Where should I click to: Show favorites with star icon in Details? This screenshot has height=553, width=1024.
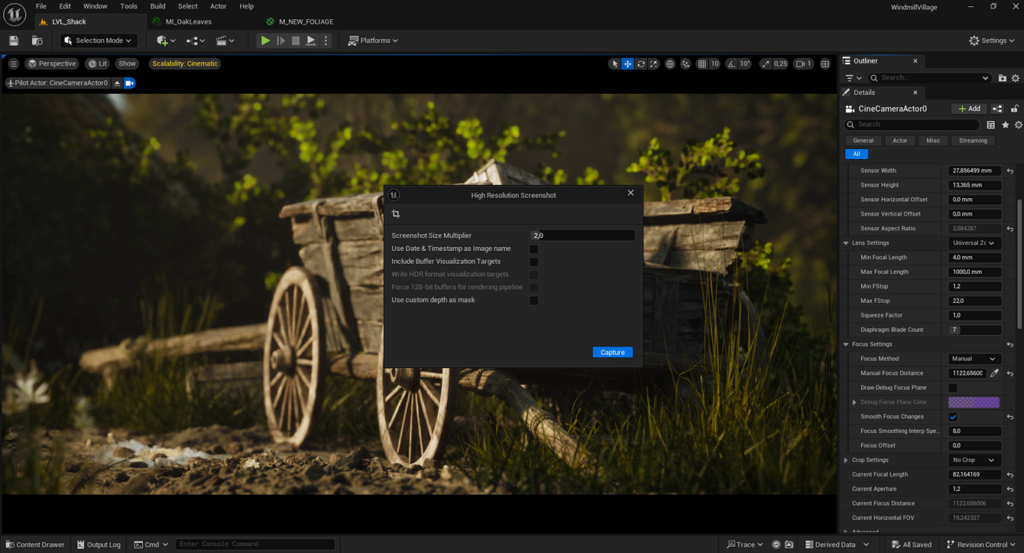(x=1005, y=125)
